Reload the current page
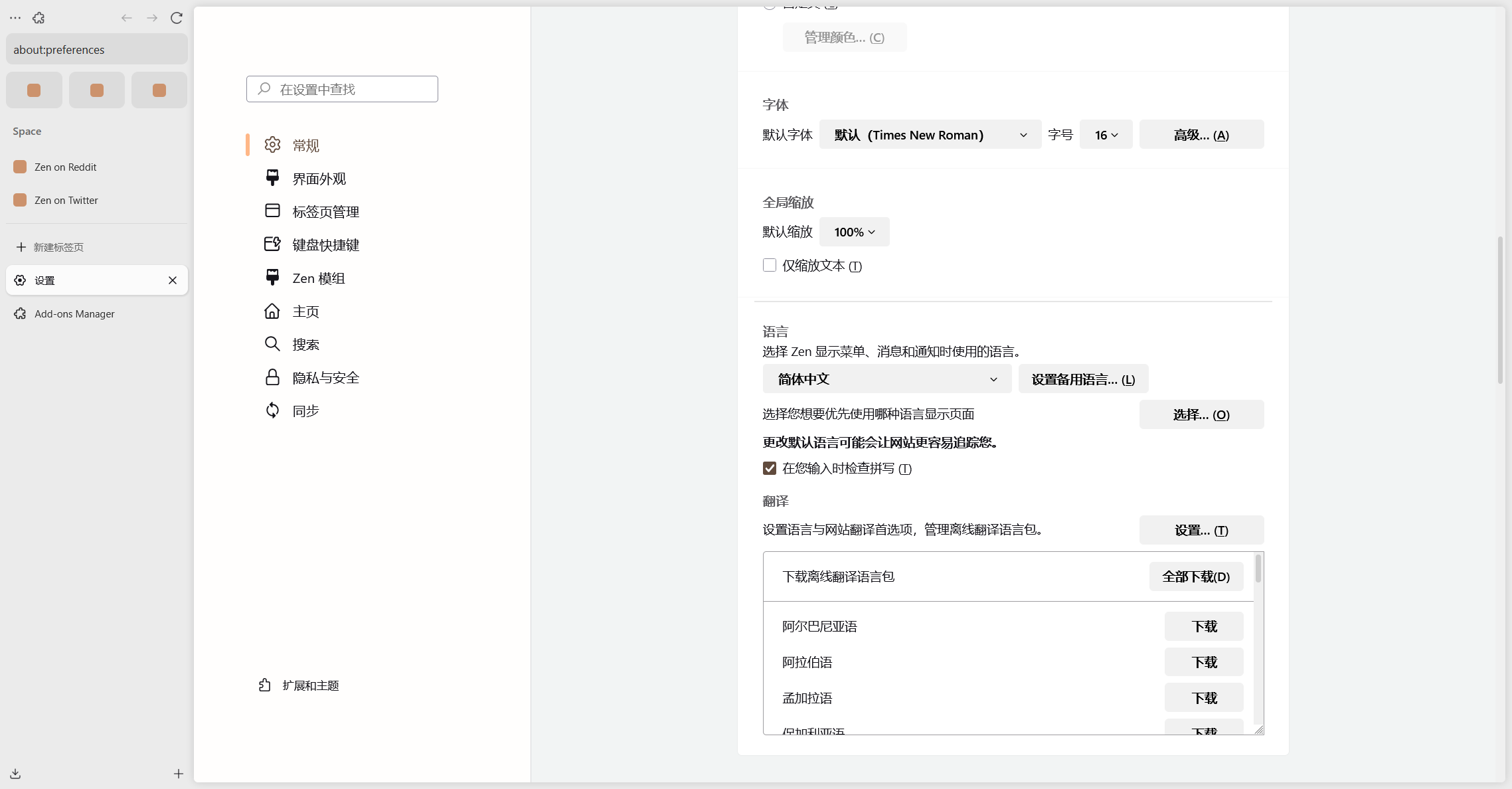Screen dimensions: 1512x789 point(177,18)
